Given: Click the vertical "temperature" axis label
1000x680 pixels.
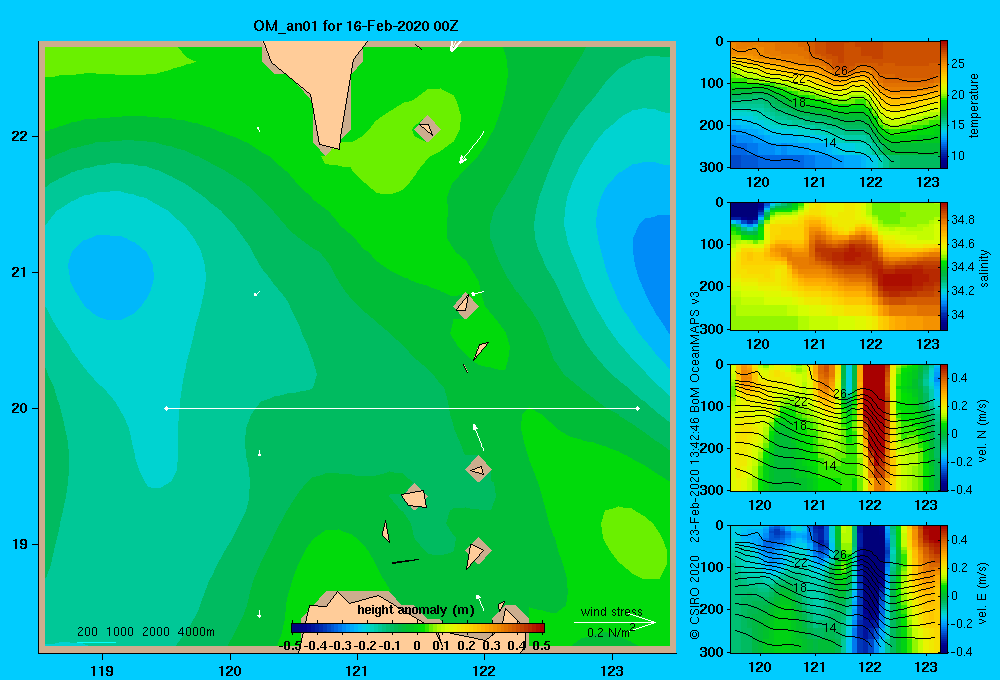Looking at the screenshot, I should [973, 105].
